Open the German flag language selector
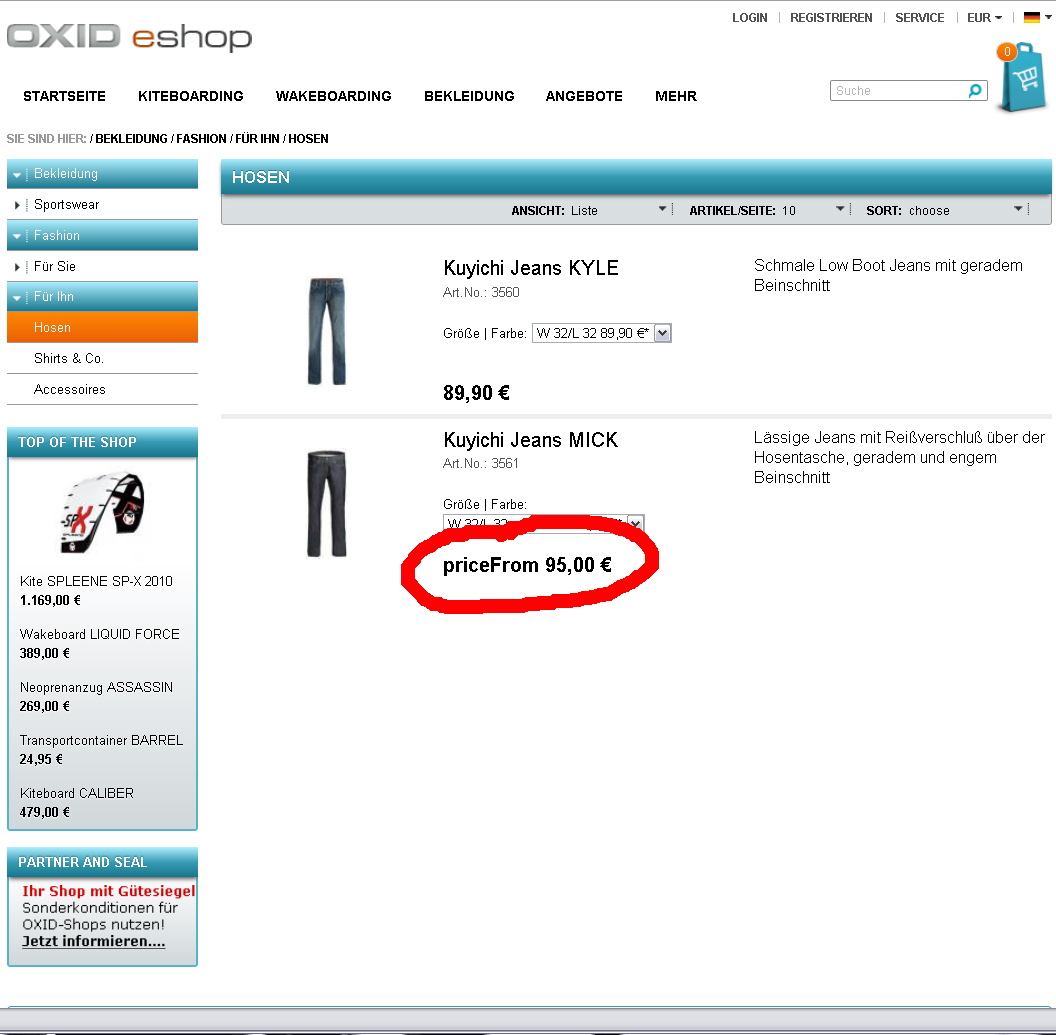Screen dimensions: 1056x1035 (x=1037, y=18)
